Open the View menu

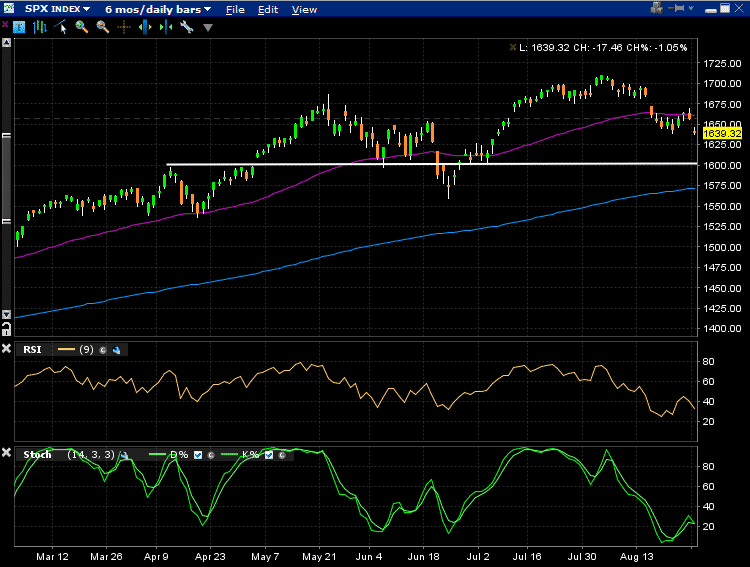click(304, 10)
